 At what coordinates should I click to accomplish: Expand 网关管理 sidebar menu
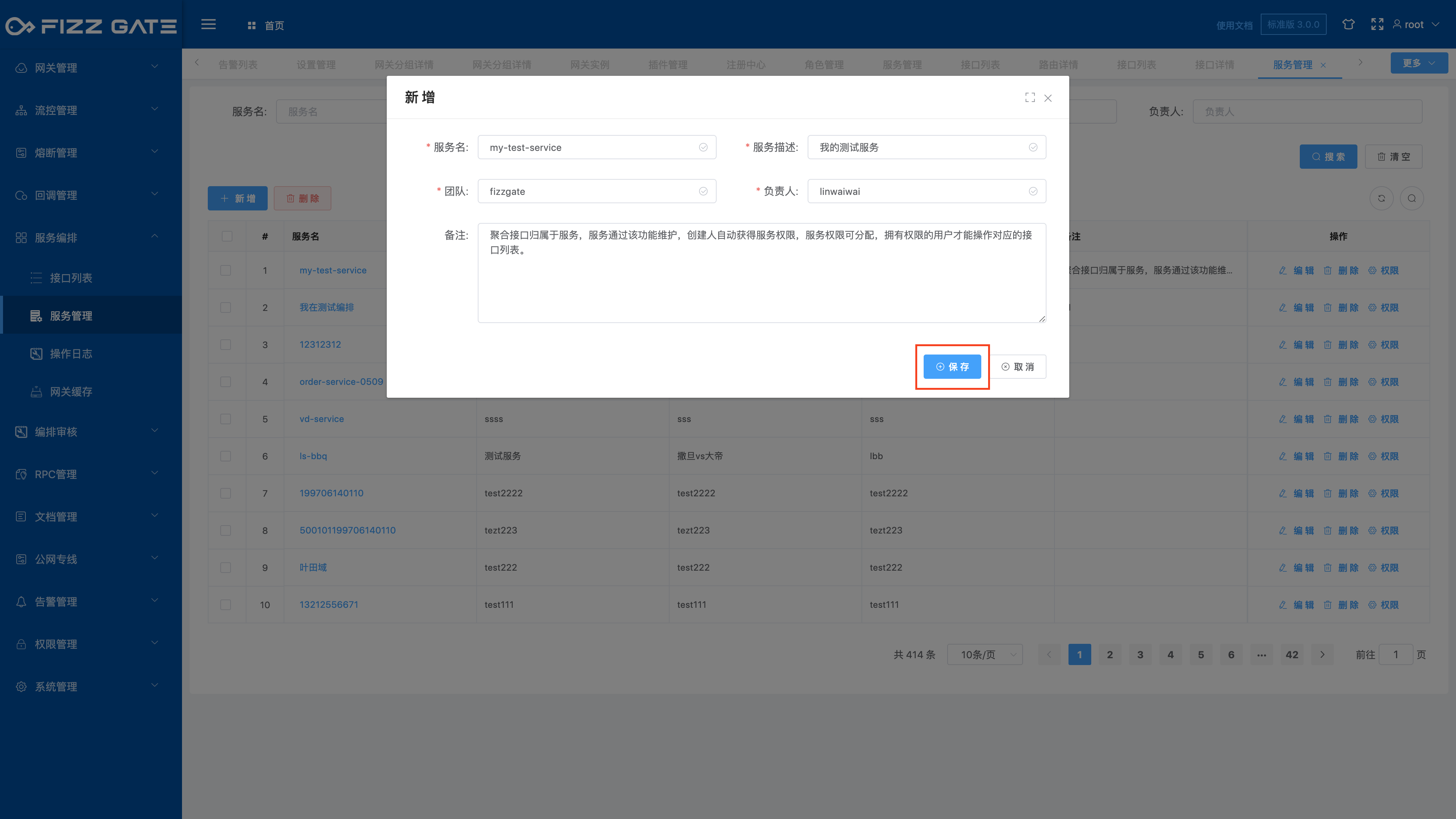click(x=91, y=68)
